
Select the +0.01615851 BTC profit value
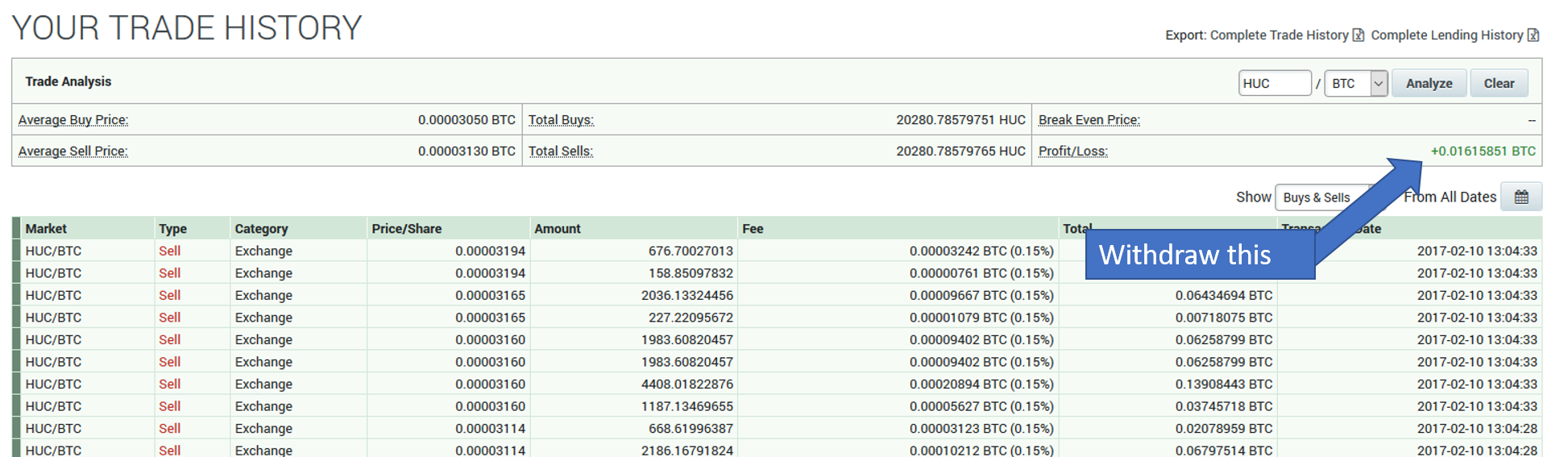pyautogui.click(x=1483, y=151)
